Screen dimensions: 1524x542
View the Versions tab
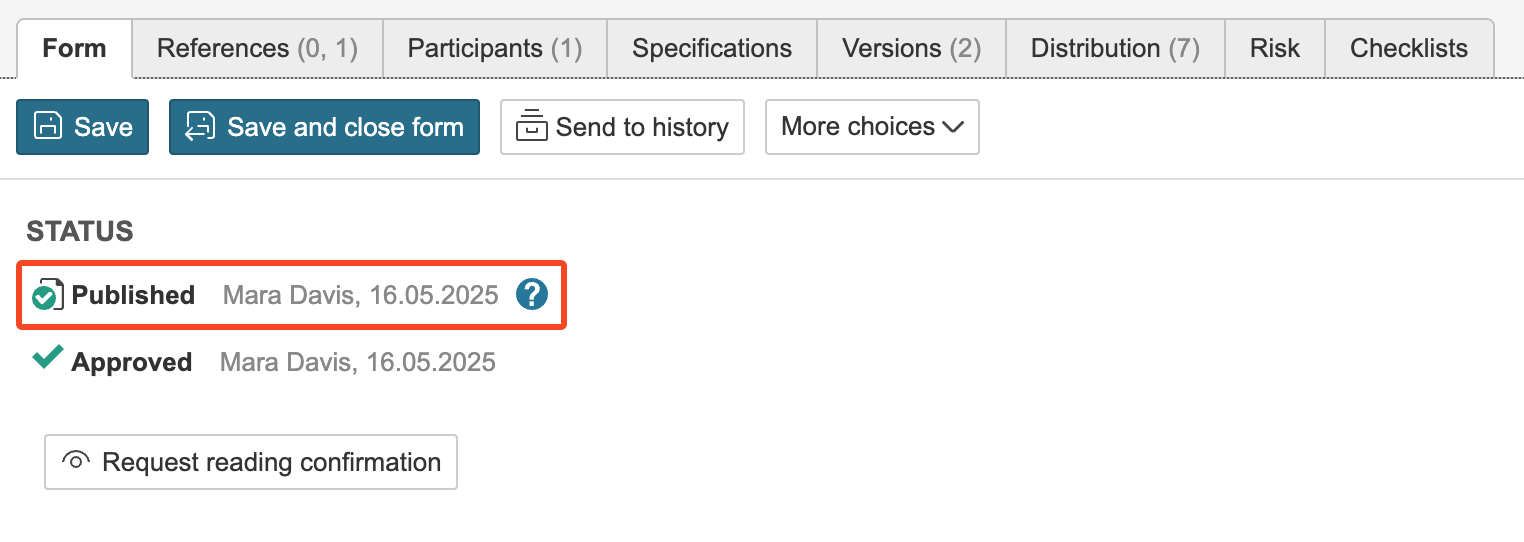click(911, 48)
